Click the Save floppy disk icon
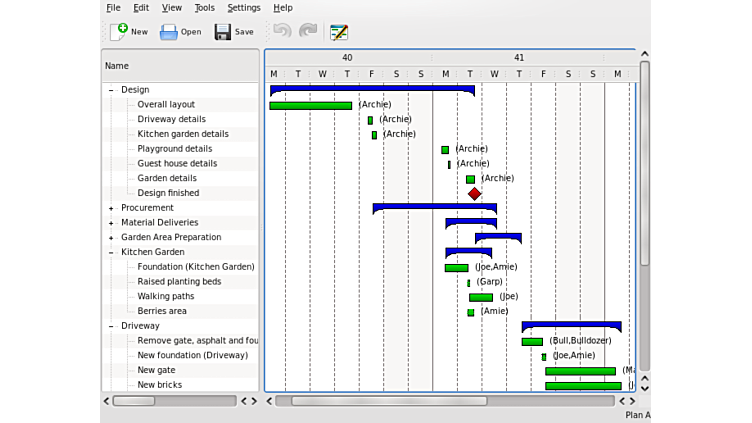 point(222,32)
